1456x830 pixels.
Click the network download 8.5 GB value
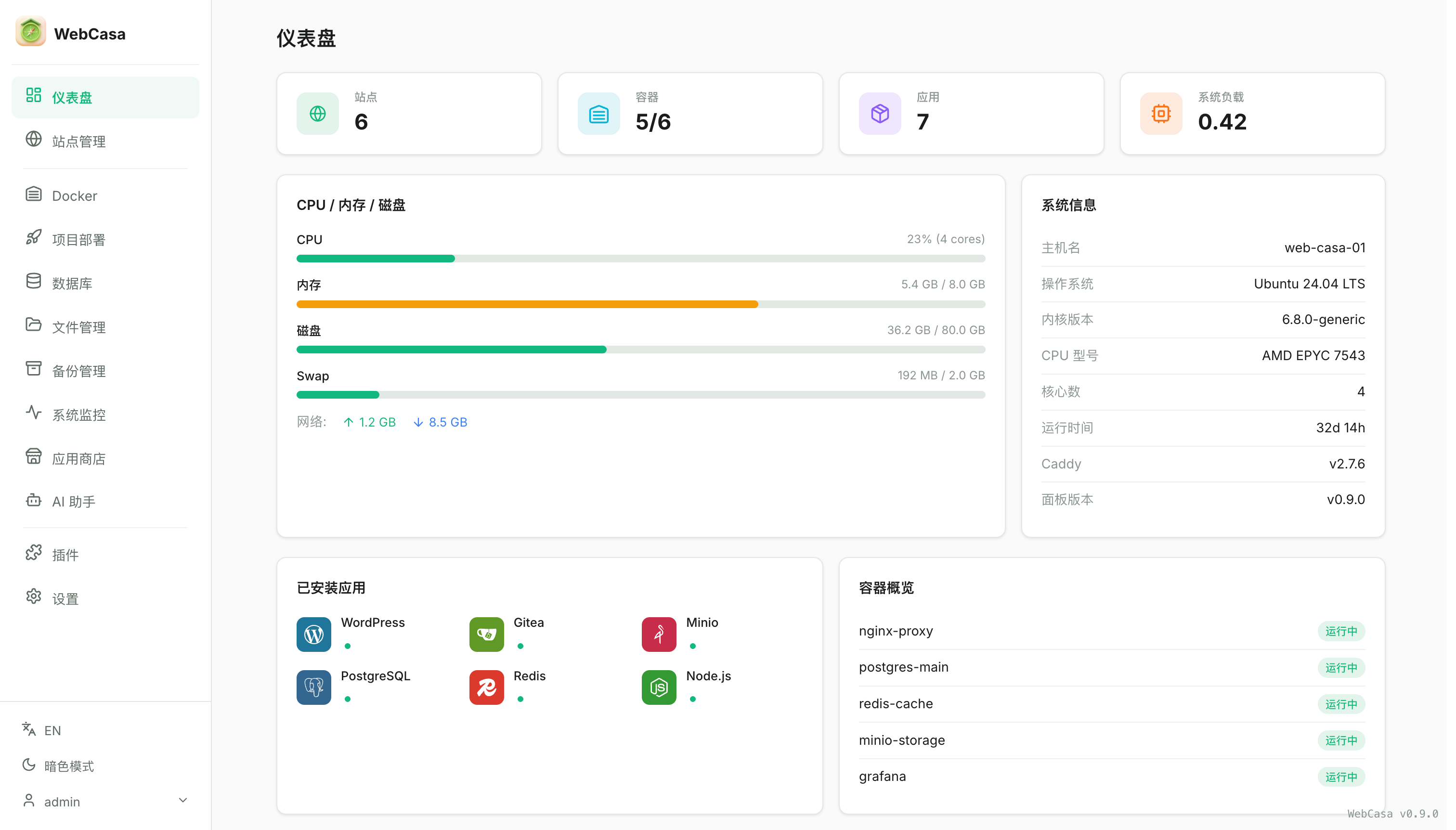[x=440, y=422]
